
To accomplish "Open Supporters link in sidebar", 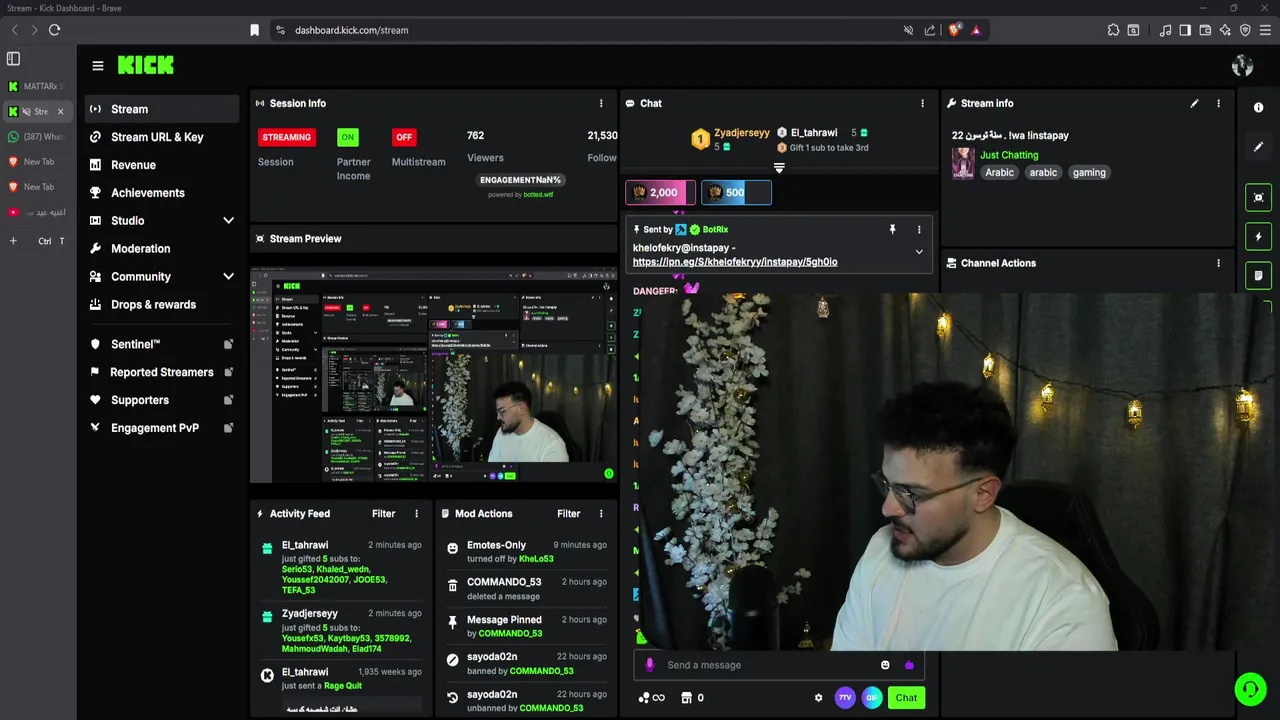I will 160,400.
